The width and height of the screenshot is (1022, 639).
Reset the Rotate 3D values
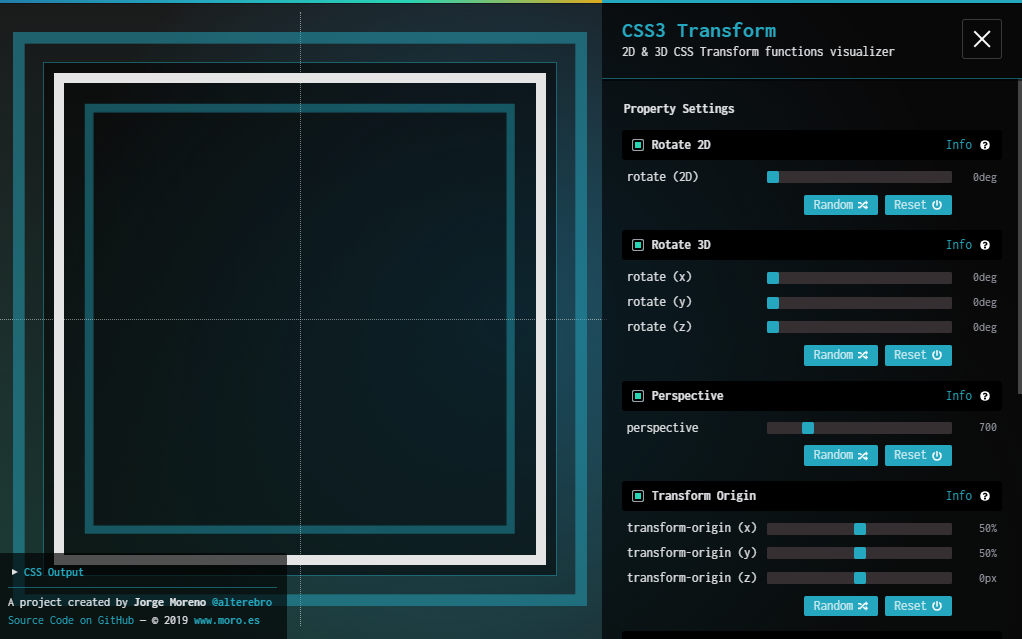(x=917, y=355)
